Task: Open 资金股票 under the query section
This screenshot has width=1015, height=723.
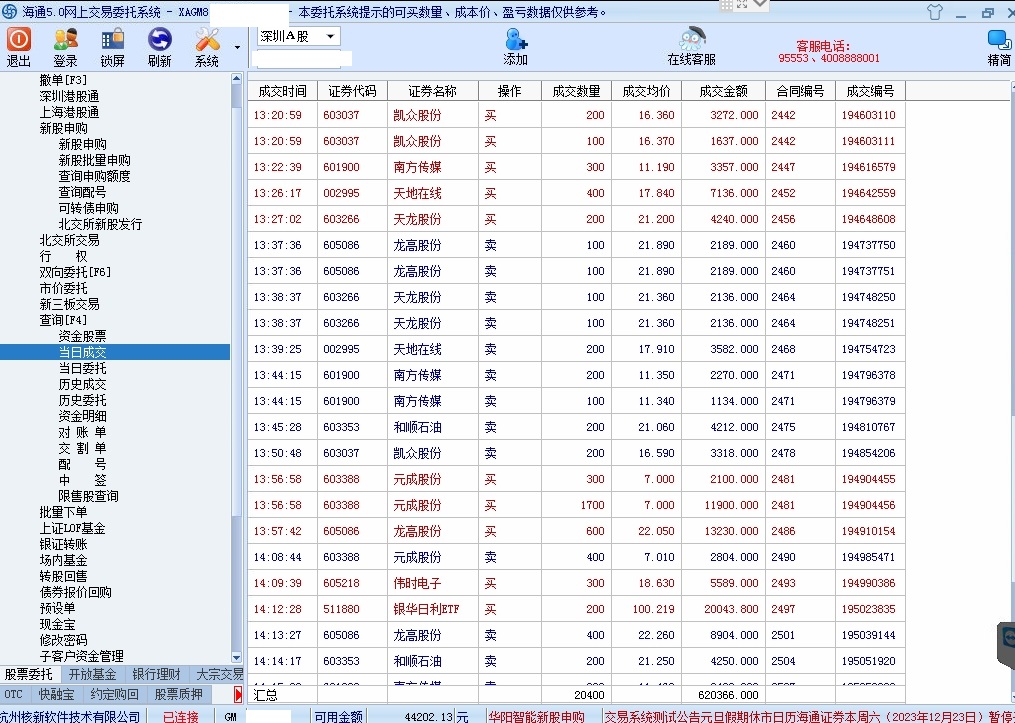Action: coord(82,336)
